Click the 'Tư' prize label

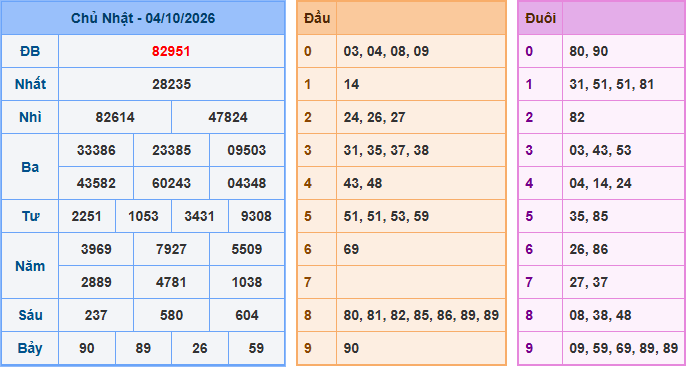point(30,216)
